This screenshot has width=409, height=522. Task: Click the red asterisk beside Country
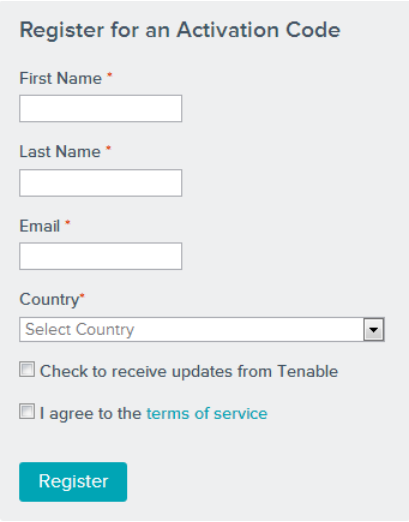tap(82, 295)
